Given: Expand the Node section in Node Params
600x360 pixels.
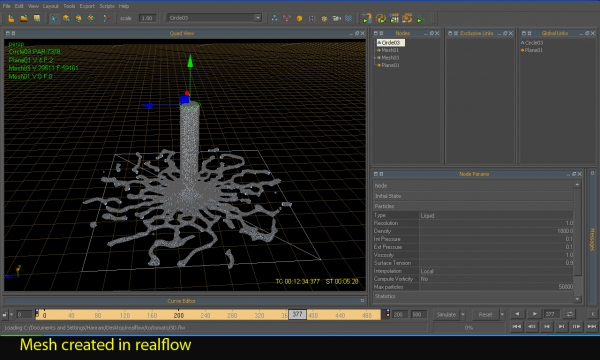Looking at the screenshot, I should pos(473,186).
